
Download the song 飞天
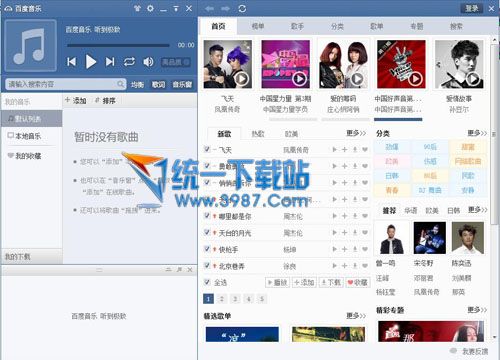click(355, 149)
